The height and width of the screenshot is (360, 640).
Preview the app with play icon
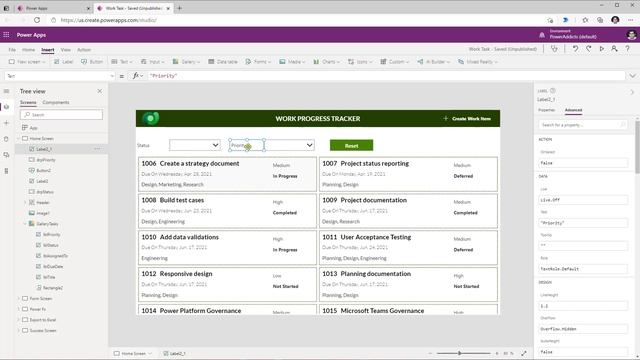point(602,49)
